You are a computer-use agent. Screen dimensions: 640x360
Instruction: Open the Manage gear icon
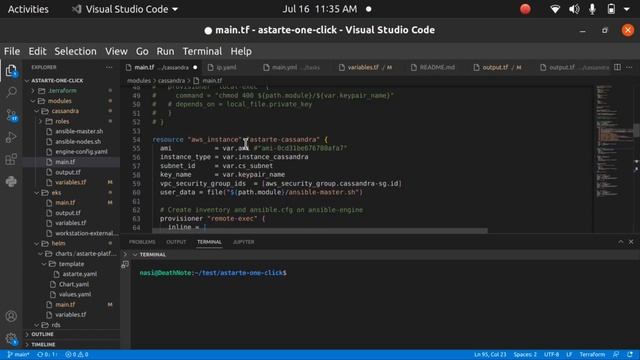point(11,338)
